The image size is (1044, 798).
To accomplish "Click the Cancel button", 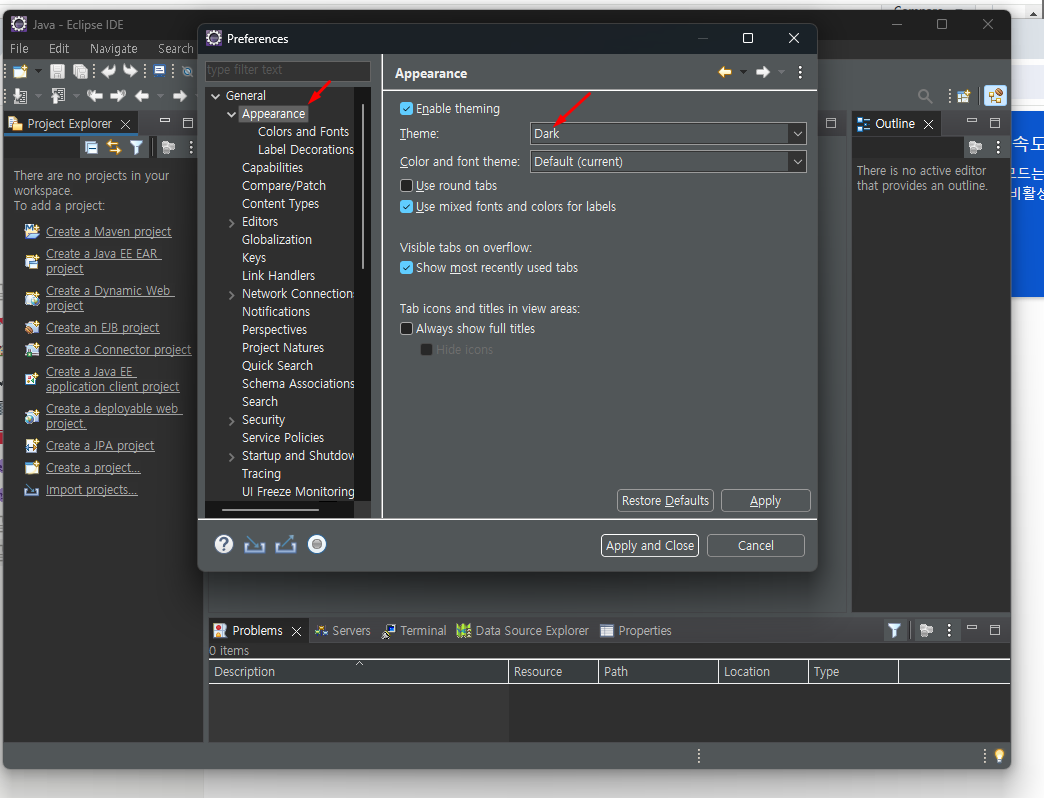I will 756,545.
